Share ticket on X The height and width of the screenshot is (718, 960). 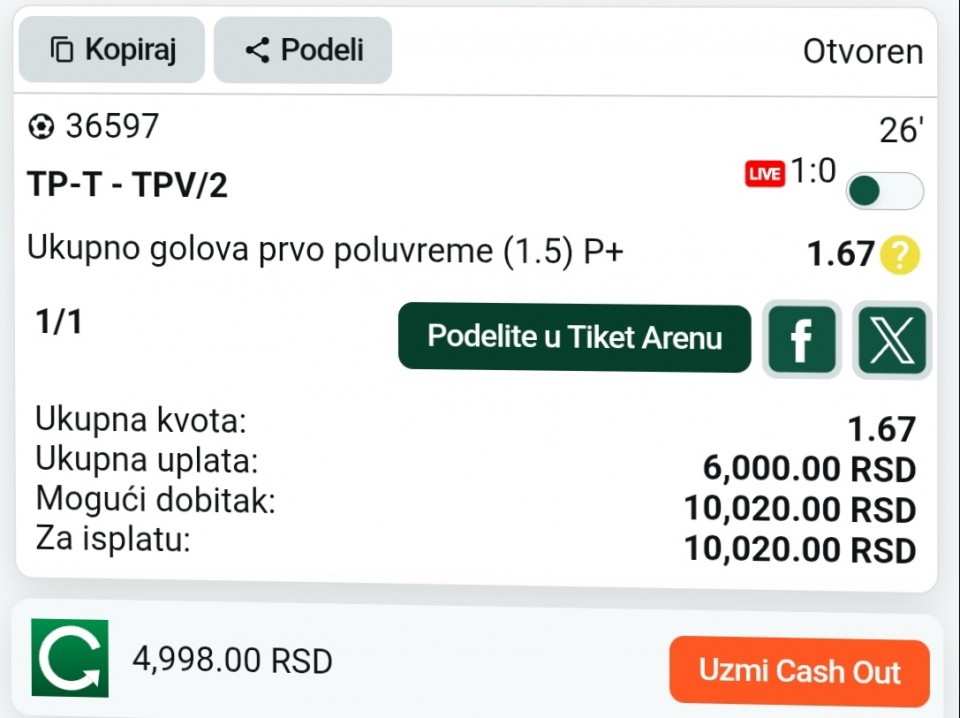coord(892,340)
